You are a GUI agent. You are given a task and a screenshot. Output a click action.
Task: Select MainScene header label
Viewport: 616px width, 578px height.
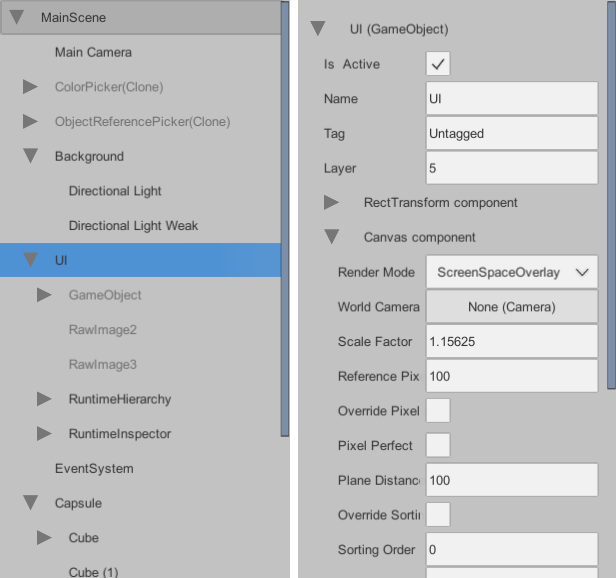pos(73,17)
